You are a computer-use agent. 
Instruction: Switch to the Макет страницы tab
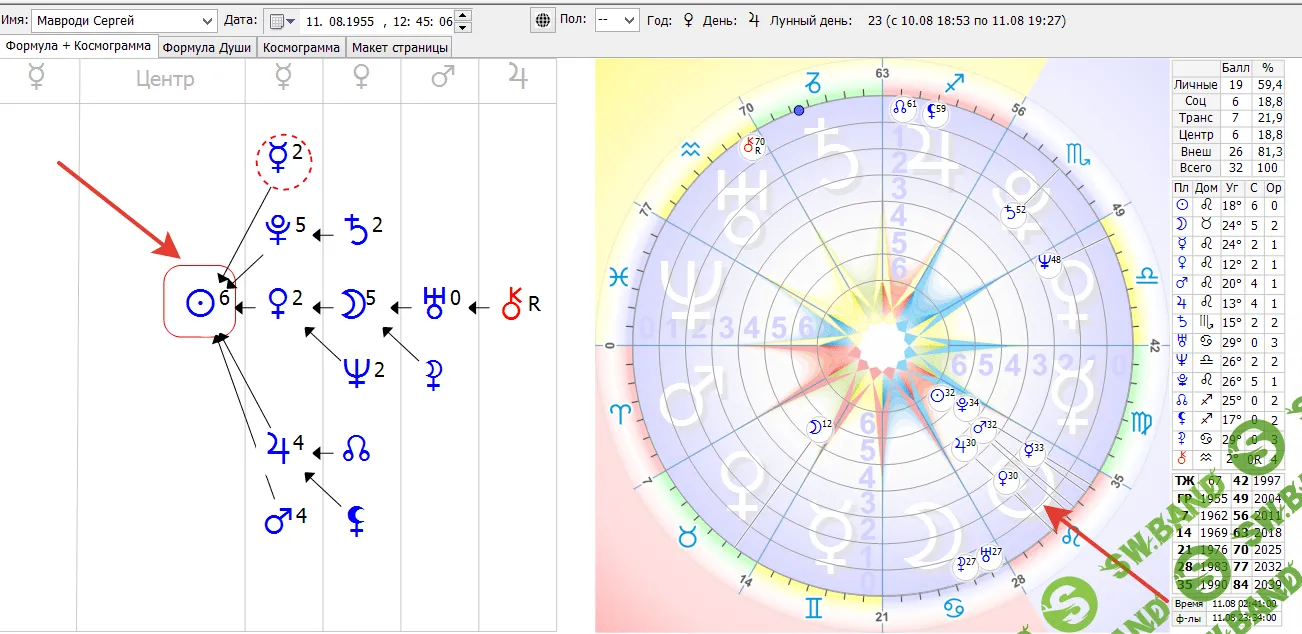pos(397,46)
